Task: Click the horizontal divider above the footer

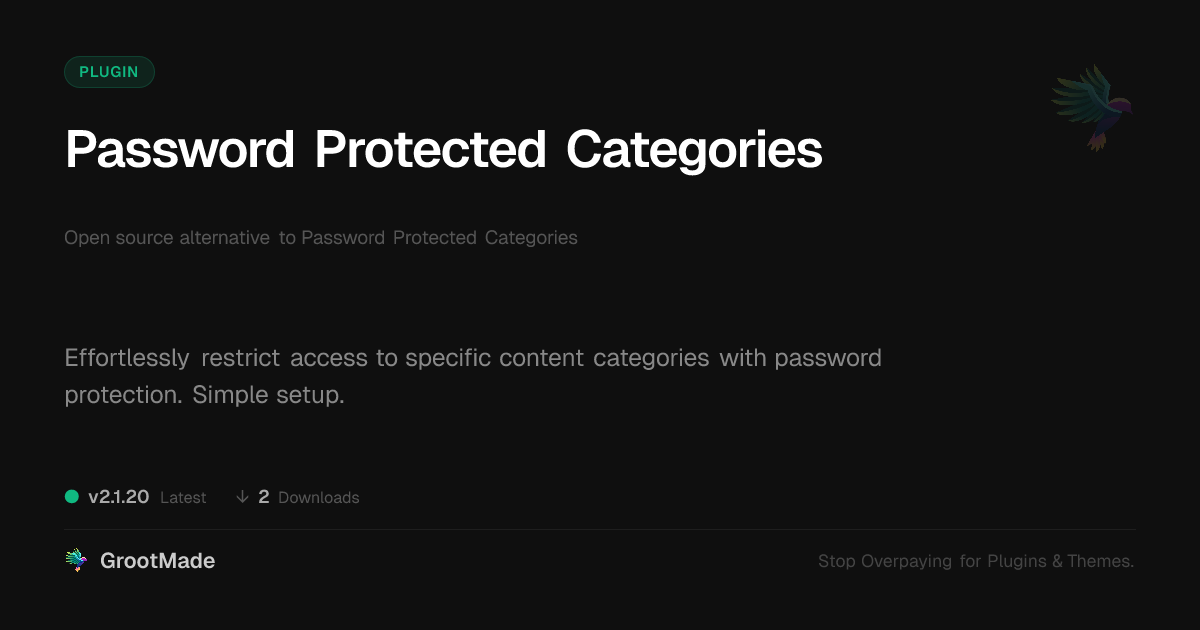Action: point(600,530)
